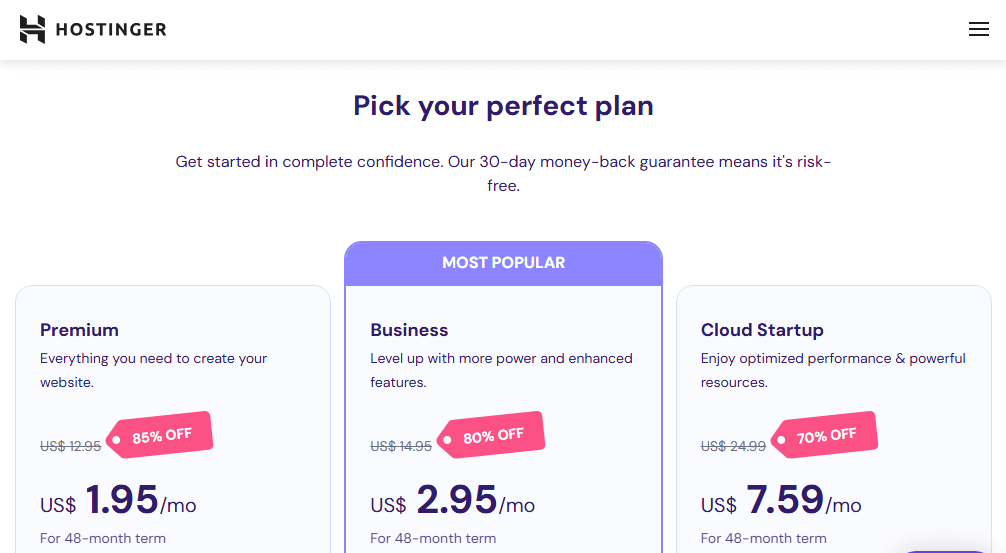1006x553 pixels.
Task: Click the MOST POPULAR banner
Action: pyautogui.click(x=504, y=263)
